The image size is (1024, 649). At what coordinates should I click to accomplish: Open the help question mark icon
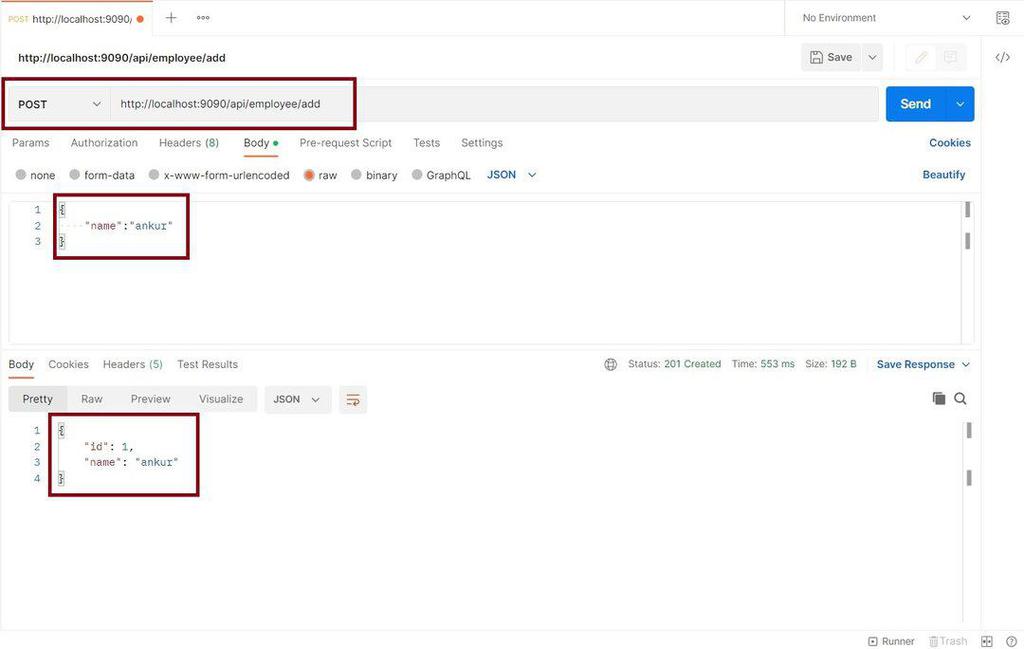(x=1012, y=641)
